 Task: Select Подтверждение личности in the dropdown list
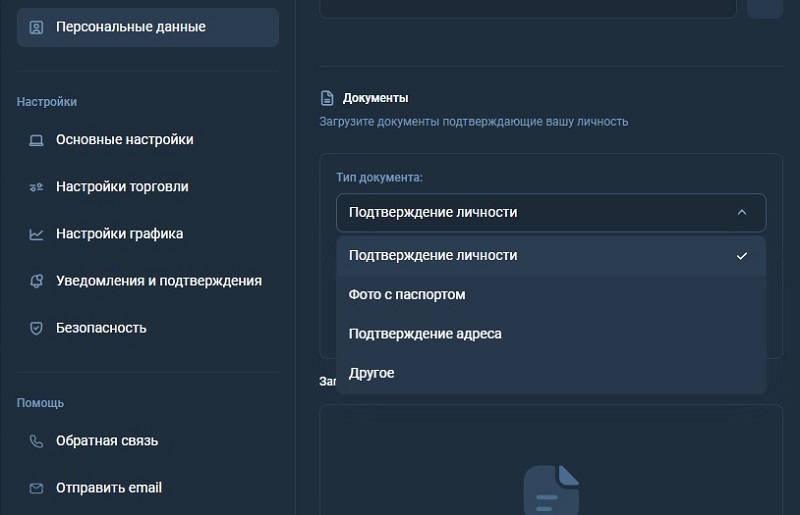coord(433,255)
